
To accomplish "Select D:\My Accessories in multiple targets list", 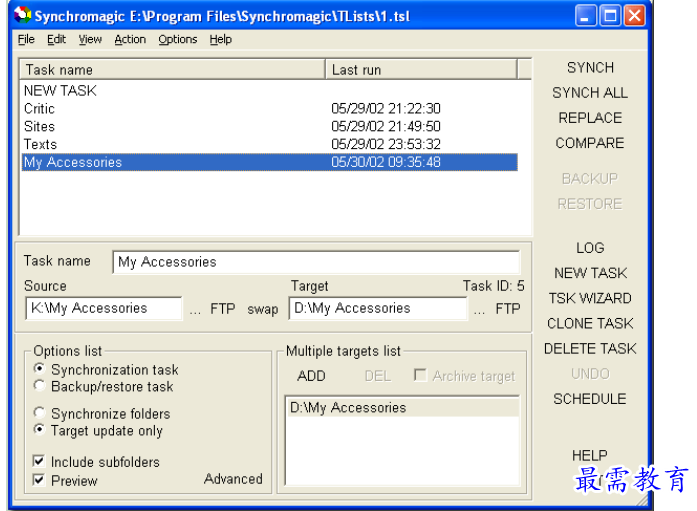I will [x=402, y=407].
